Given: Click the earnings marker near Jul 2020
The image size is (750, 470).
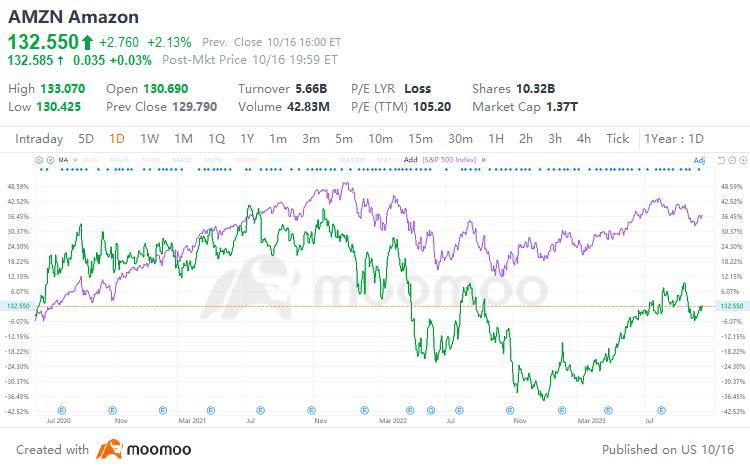Looking at the screenshot, I should (x=62, y=409).
